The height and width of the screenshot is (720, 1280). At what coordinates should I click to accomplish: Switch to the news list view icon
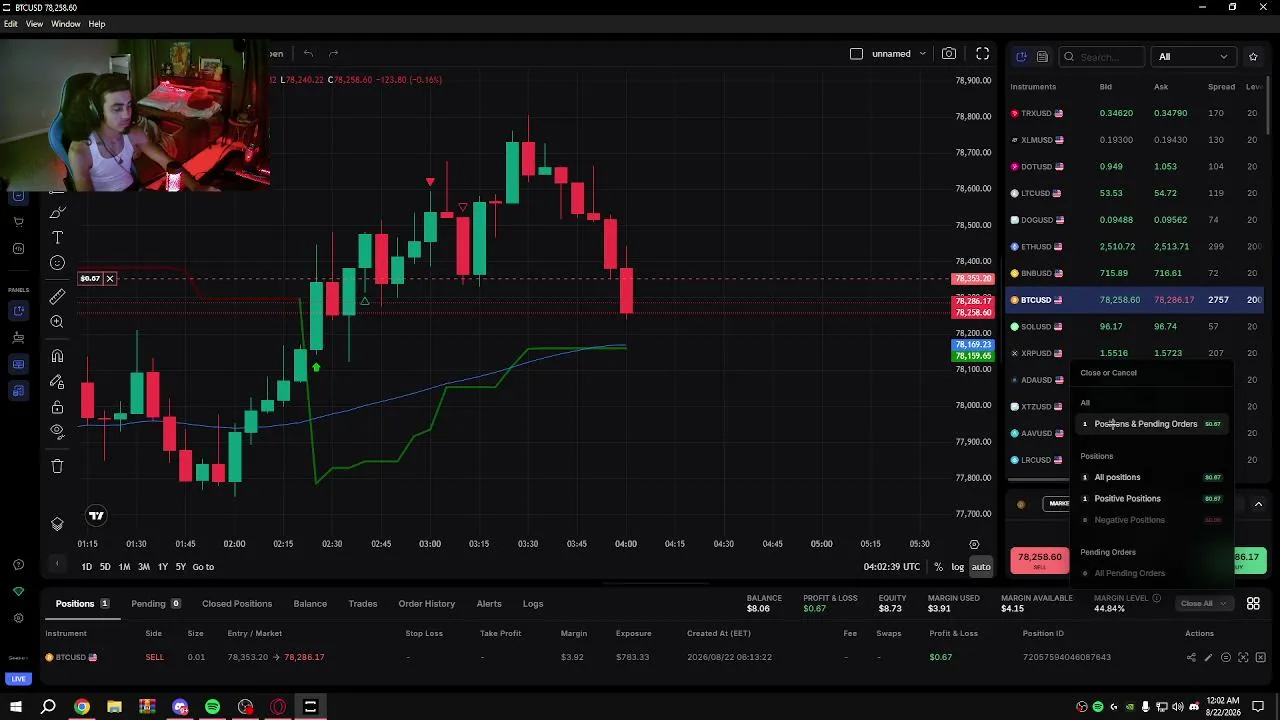coord(1042,57)
